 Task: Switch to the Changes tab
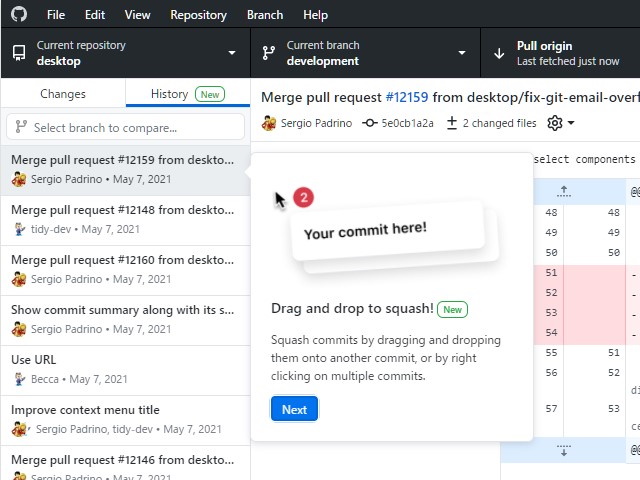click(63, 94)
